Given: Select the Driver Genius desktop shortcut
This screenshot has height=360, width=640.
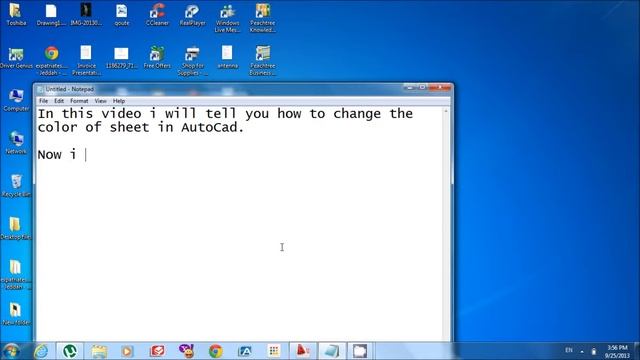Looking at the screenshot, I should pos(16,58).
